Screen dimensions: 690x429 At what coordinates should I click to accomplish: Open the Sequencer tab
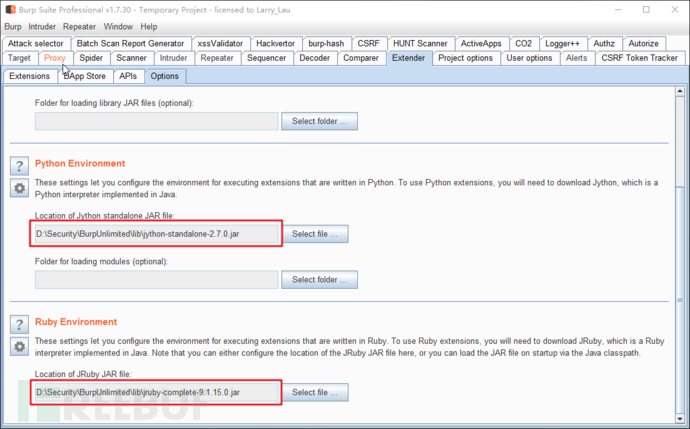(x=266, y=58)
